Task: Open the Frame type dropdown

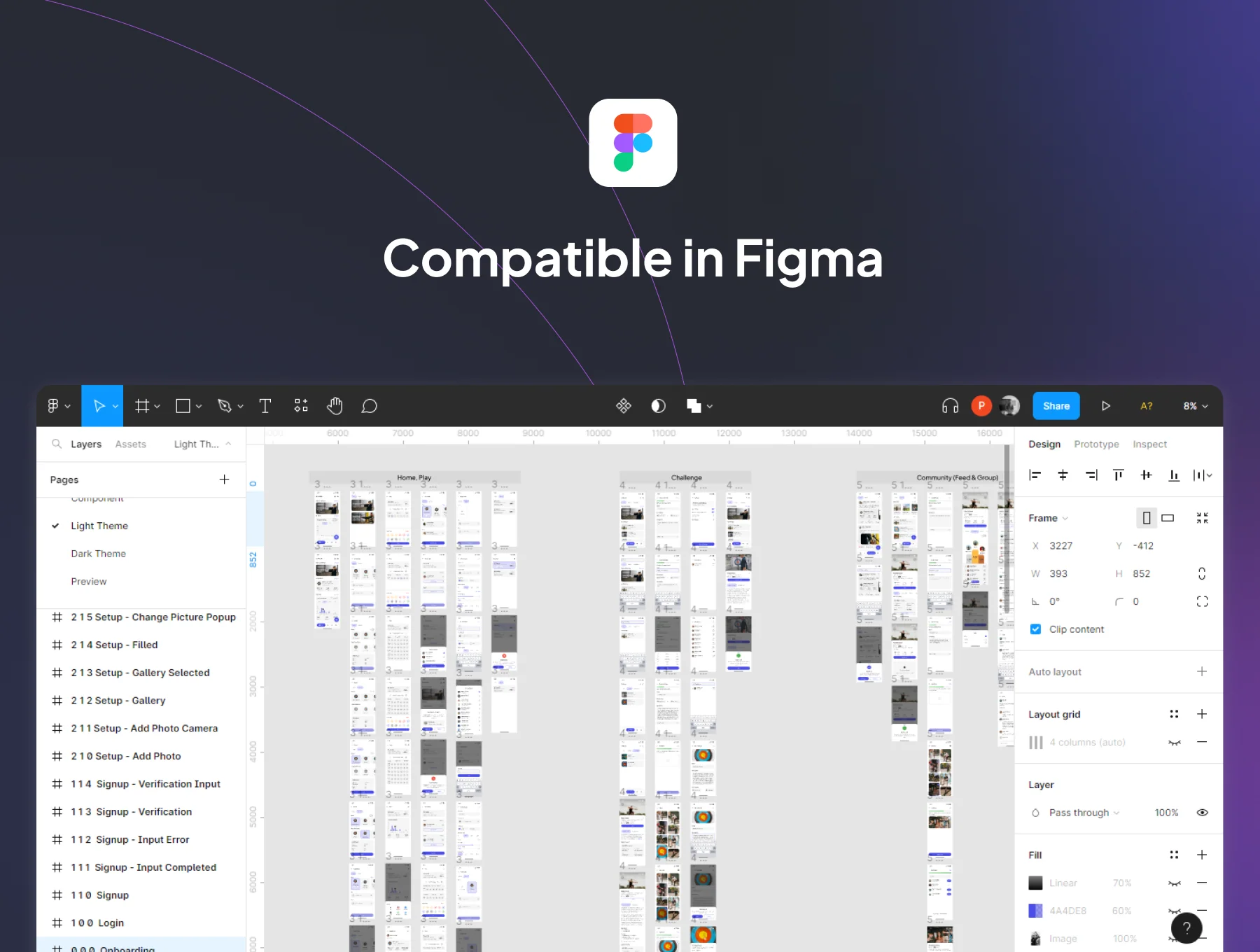Action: [x=1048, y=518]
